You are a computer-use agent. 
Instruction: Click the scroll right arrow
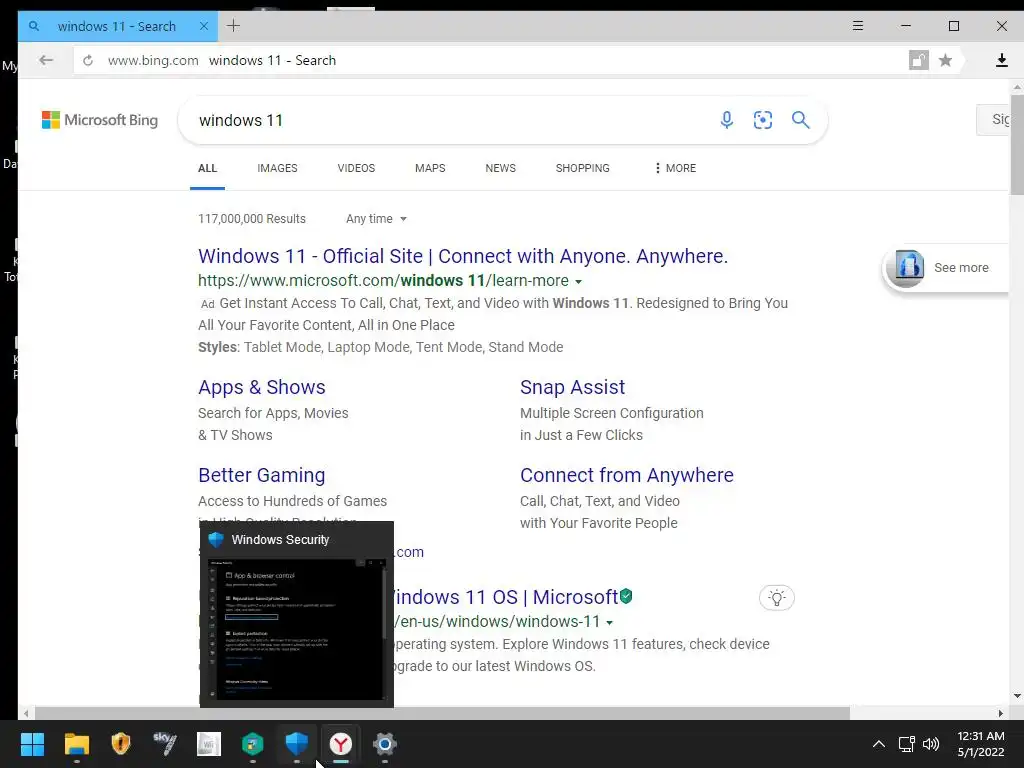[x=1000, y=713]
